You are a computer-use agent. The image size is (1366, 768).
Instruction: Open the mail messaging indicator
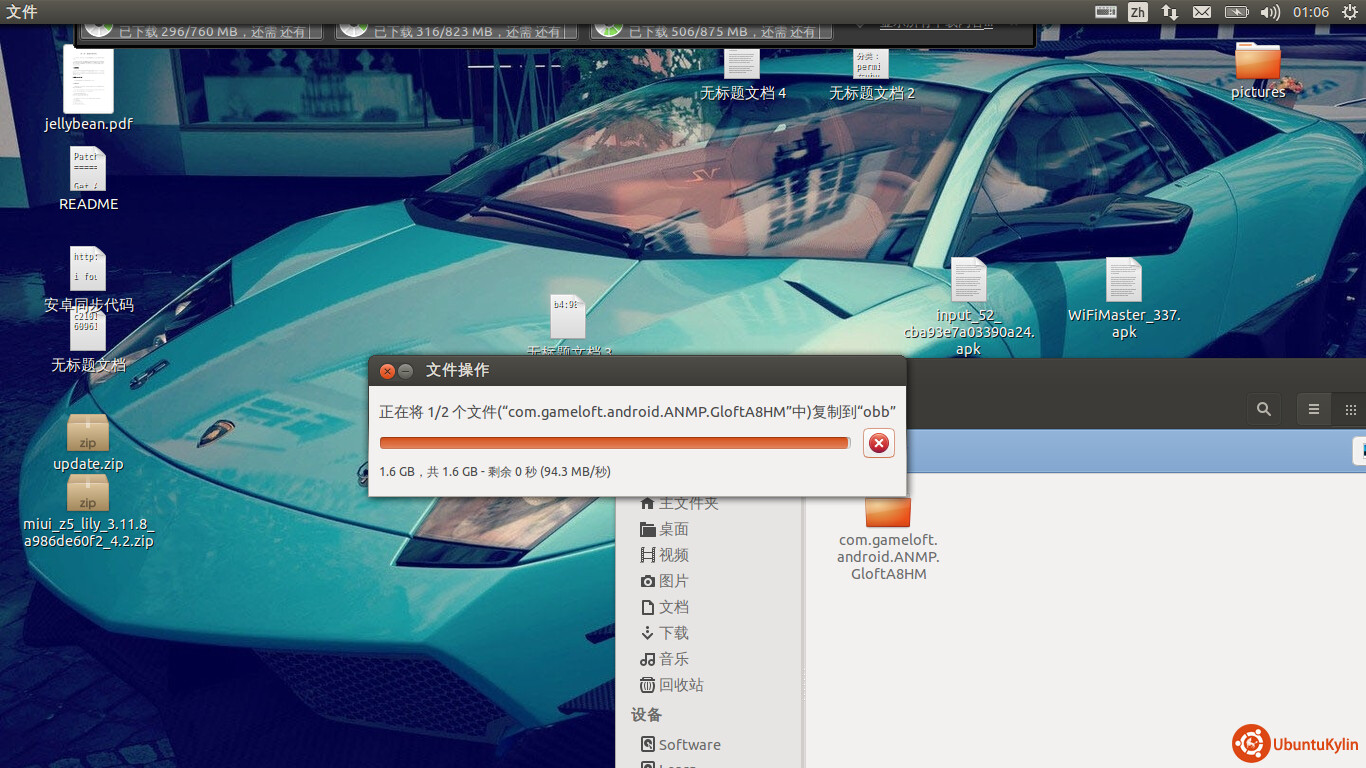tap(1202, 12)
